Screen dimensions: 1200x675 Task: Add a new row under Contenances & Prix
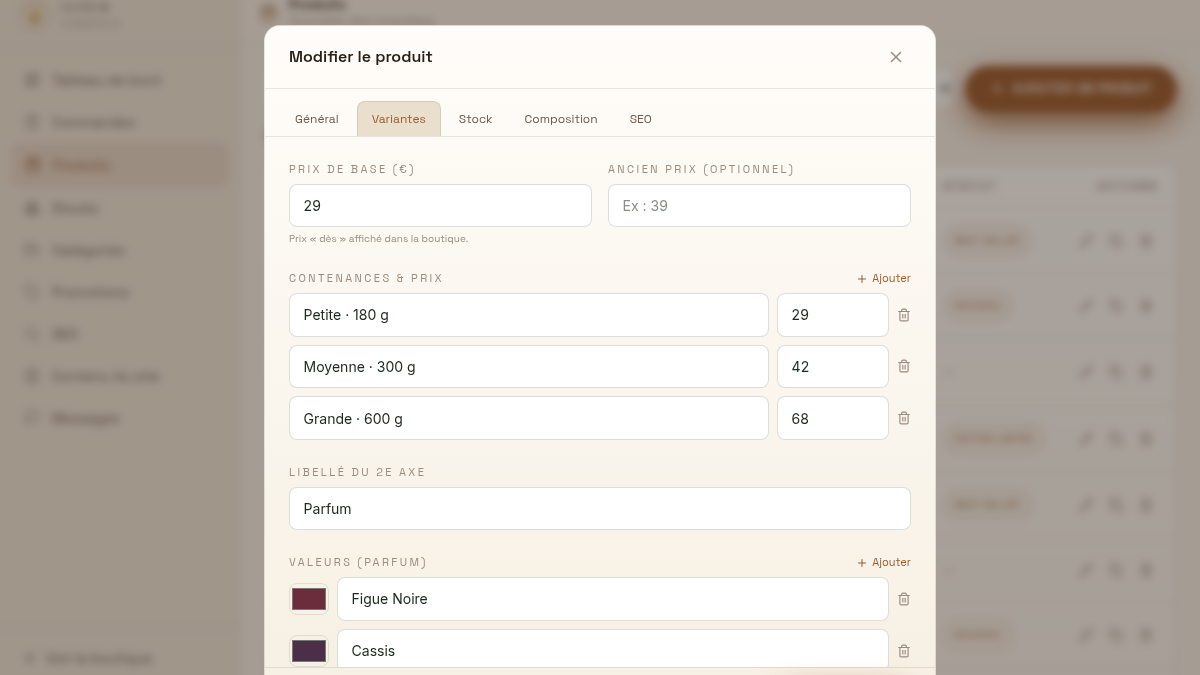(x=884, y=278)
